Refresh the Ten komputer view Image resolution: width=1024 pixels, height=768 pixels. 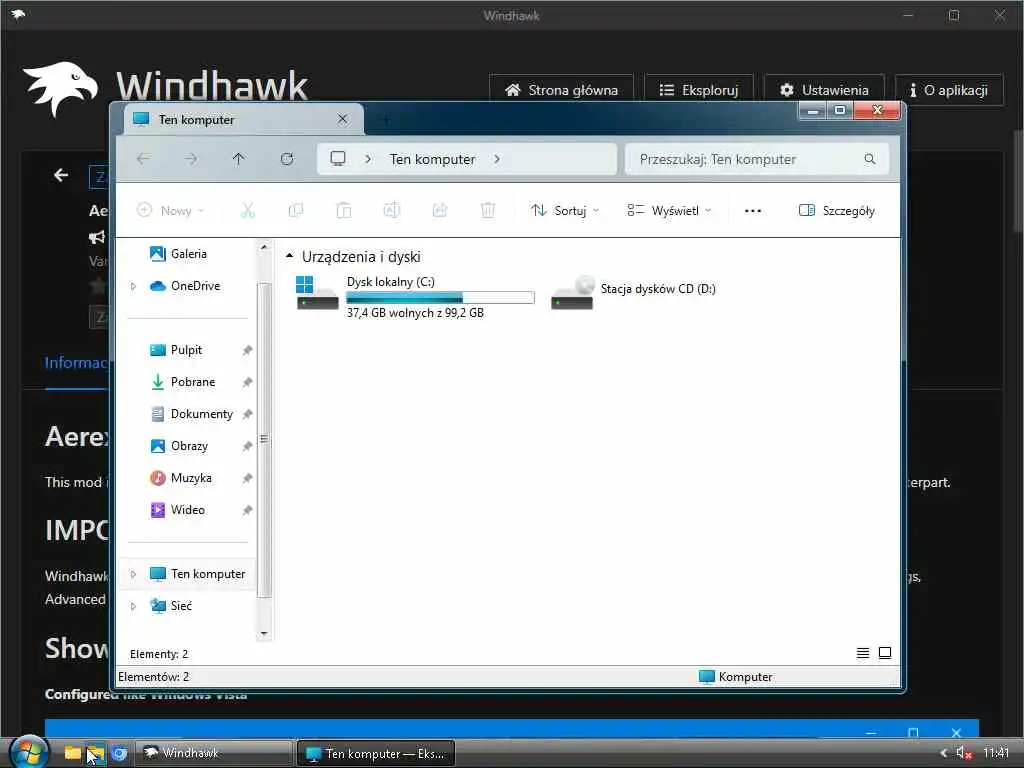click(x=287, y=159)
